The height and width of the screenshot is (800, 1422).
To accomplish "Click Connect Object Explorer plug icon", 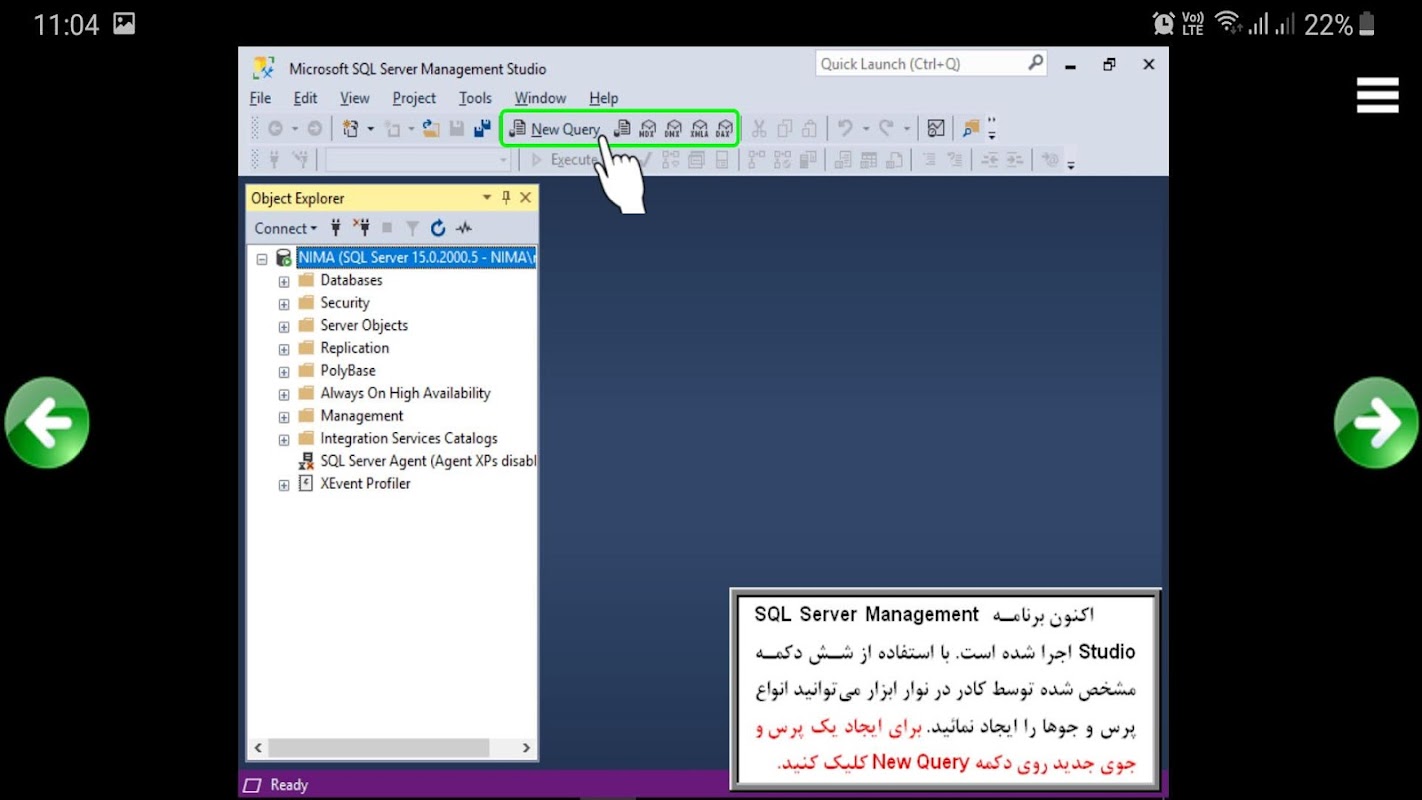I will 336,228.
